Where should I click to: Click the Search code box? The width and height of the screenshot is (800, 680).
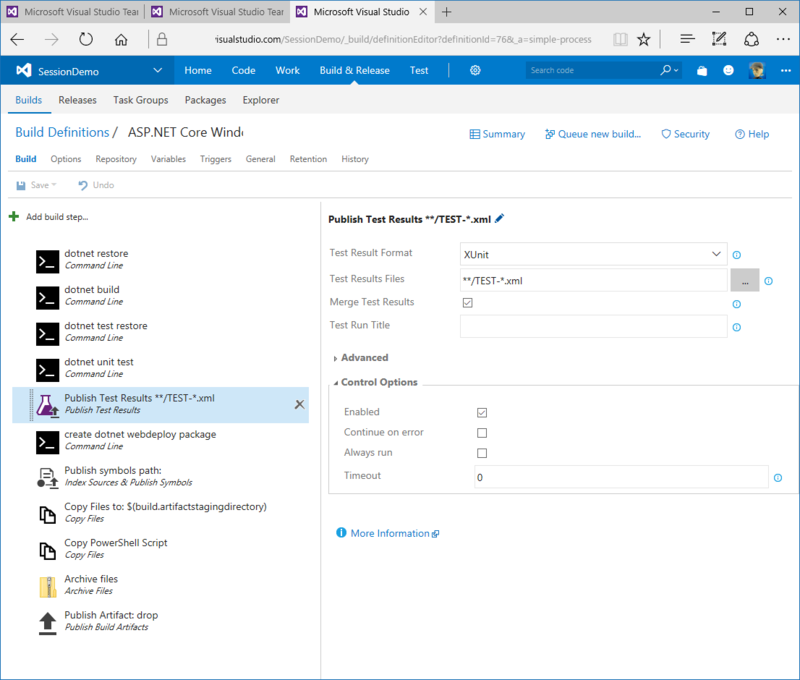pyautogui.click(x=593, y=70)
